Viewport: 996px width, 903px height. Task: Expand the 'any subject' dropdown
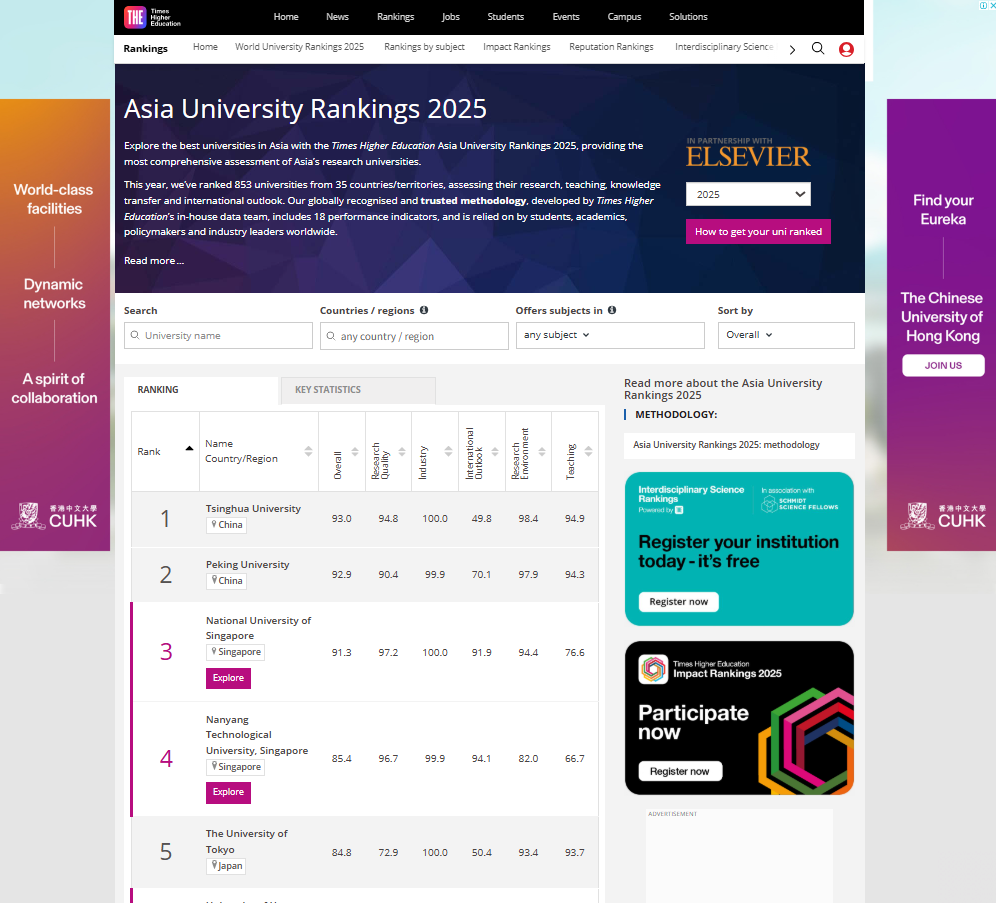tap(610, 335)
